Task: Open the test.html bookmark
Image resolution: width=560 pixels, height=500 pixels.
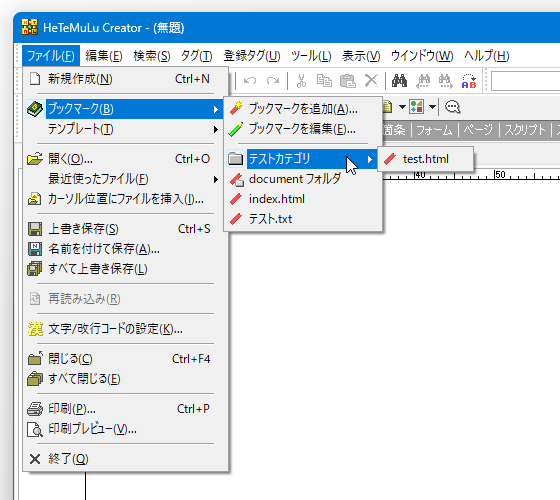Action: [426, 159]
